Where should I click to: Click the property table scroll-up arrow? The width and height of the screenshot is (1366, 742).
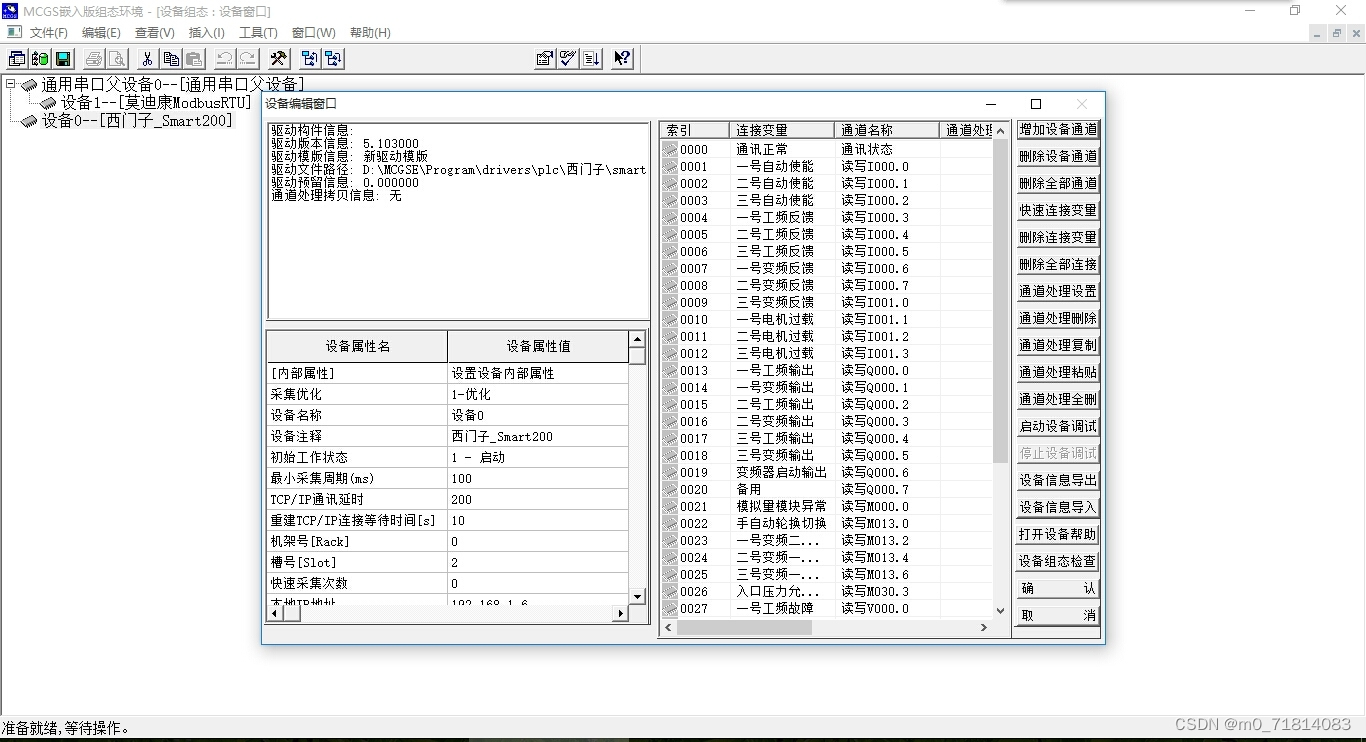pyautogui.click(x=637, y=339)
